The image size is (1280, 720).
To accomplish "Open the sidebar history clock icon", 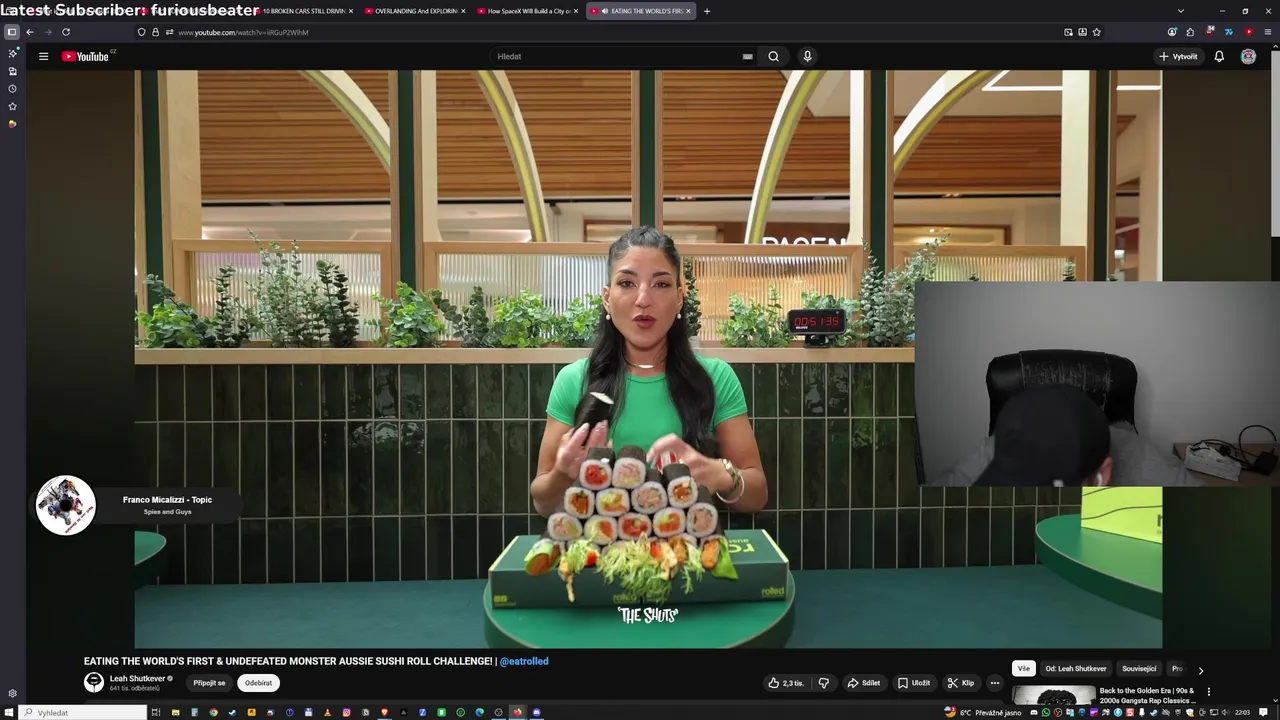I will coord(12,88).
